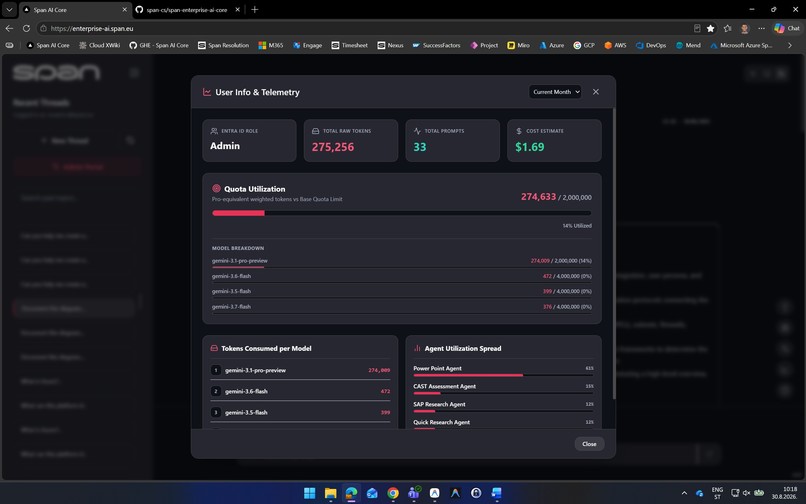Switch to the Span AI Core browser tab
This screenshot has height=504, width=806.
click(x=75, y=9)
